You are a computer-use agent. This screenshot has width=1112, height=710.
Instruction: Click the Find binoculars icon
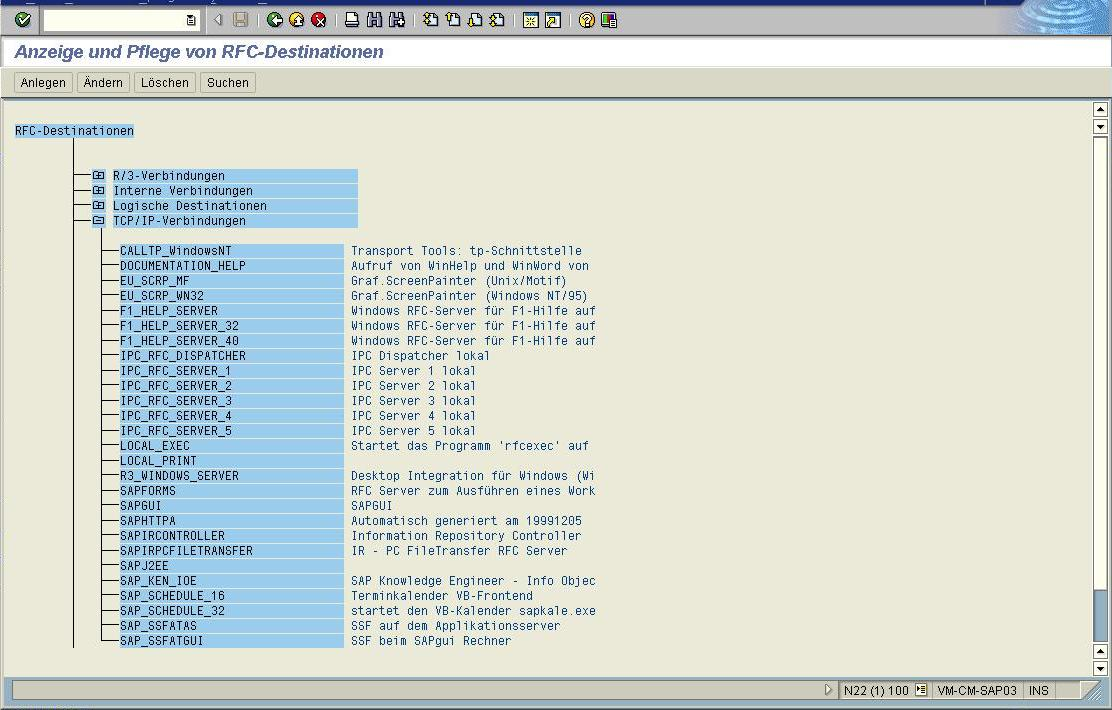click(374, 20)
